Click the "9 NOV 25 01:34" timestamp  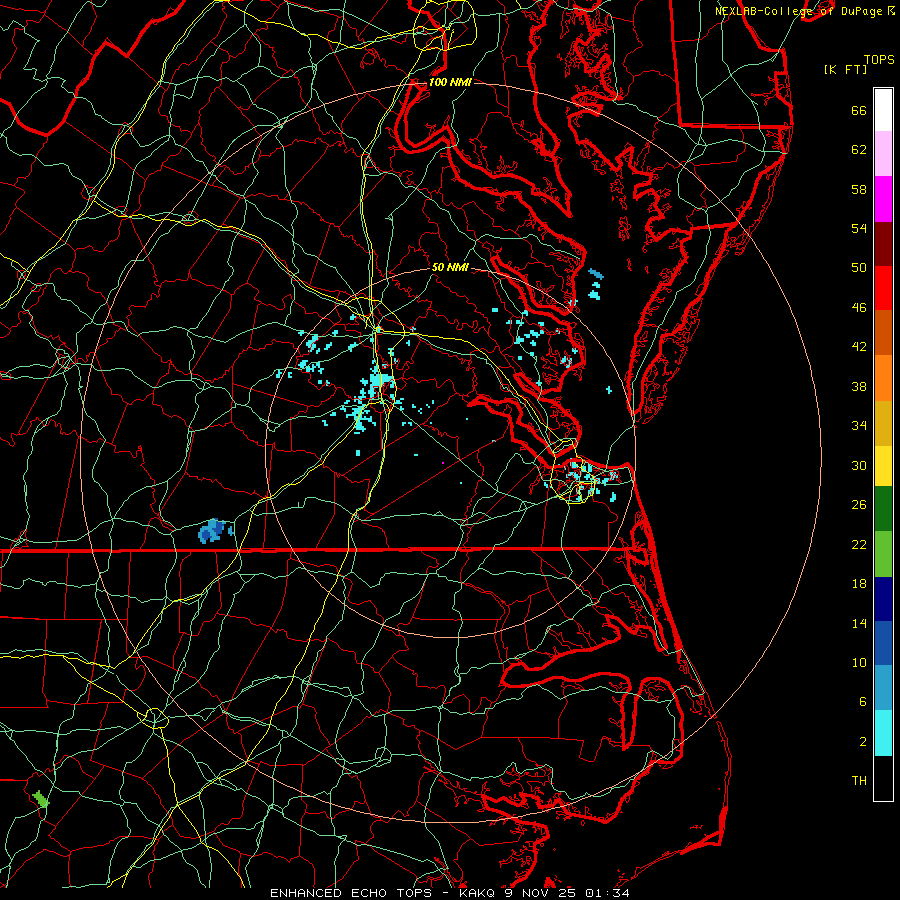tap(567, 893)
